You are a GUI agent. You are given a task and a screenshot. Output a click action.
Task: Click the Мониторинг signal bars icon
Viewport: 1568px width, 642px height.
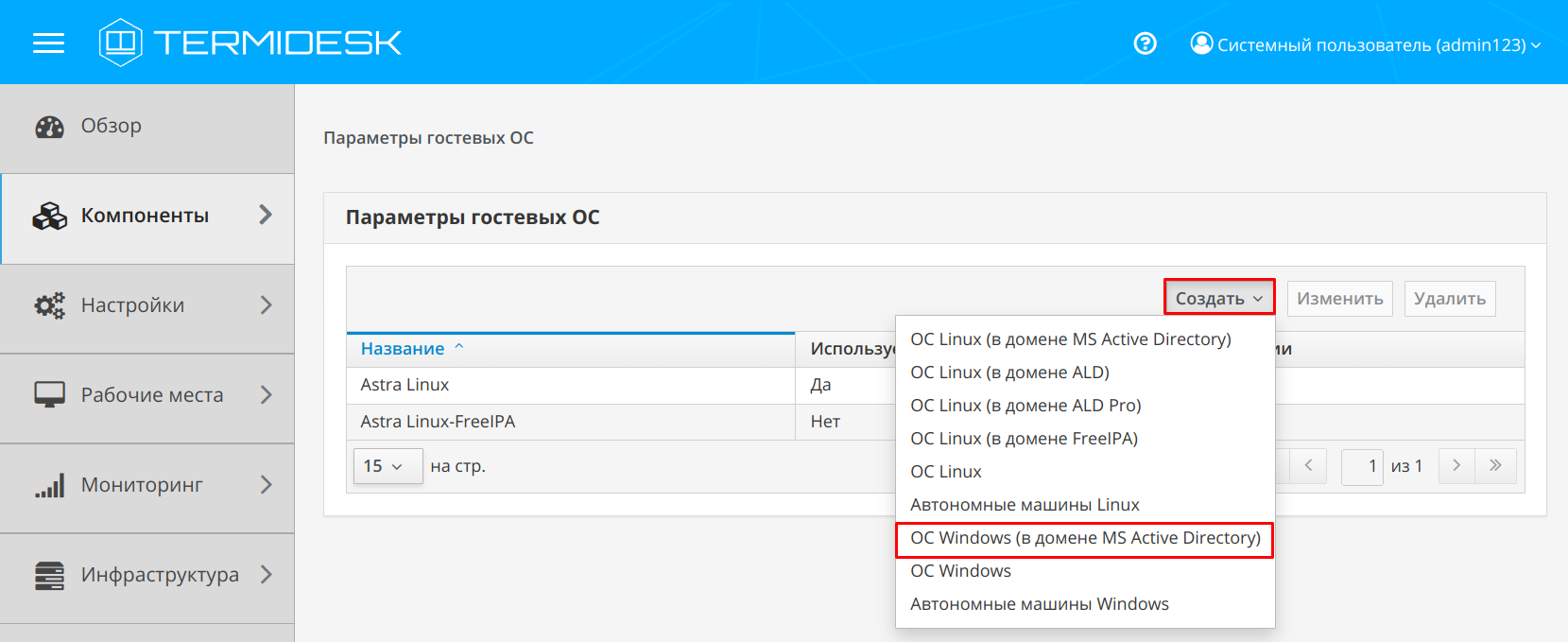coord(49,485)
